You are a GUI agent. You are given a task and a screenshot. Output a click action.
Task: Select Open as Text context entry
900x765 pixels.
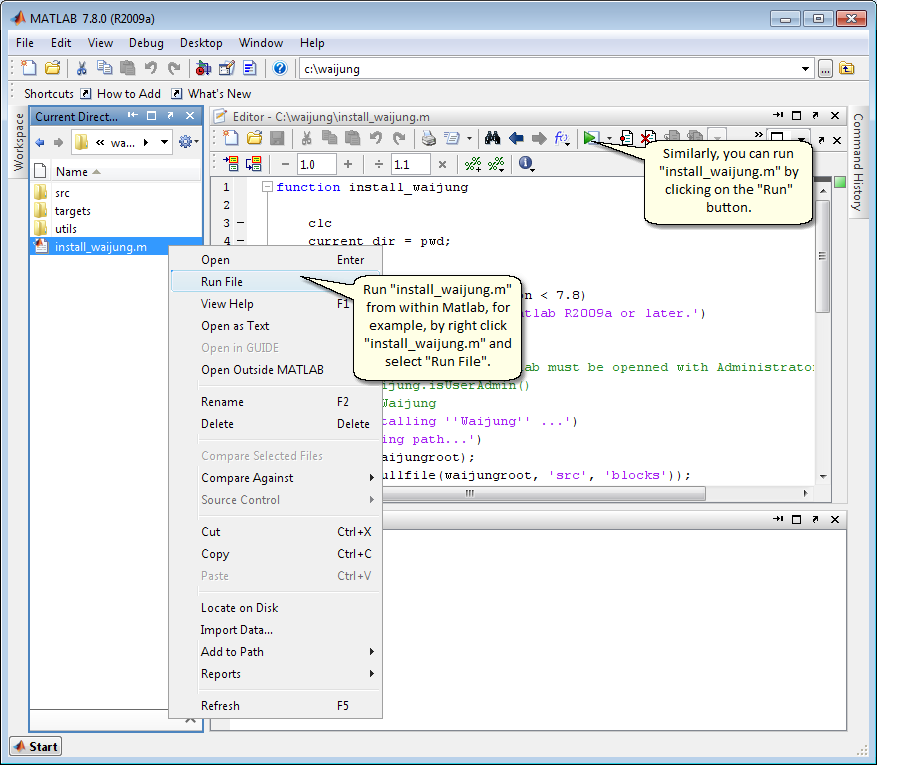coord(276,326)
